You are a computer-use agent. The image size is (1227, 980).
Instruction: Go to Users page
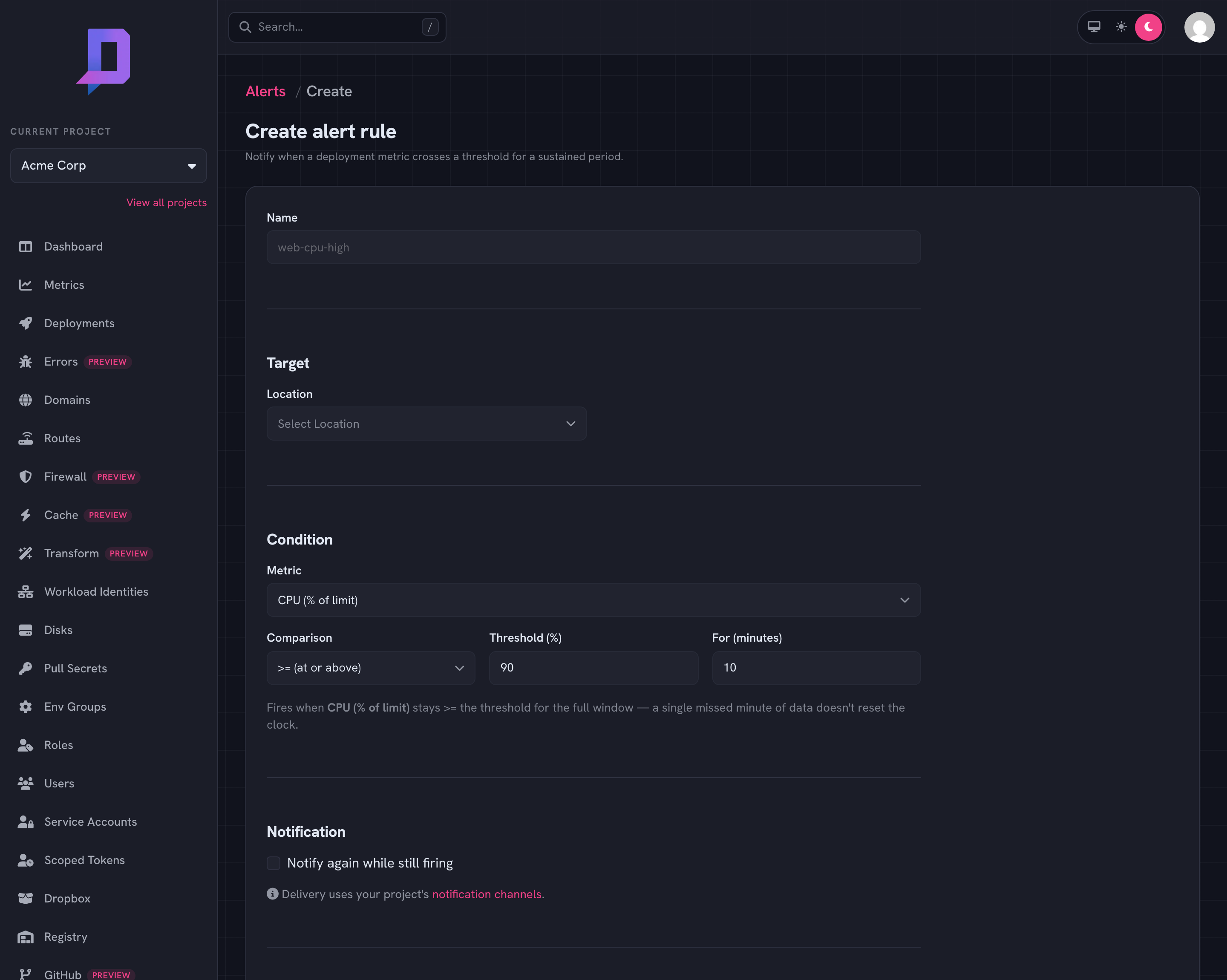tap(59, 784)
